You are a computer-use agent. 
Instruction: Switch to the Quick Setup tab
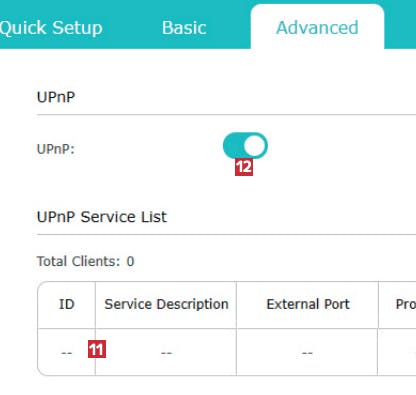click(51, 28)
